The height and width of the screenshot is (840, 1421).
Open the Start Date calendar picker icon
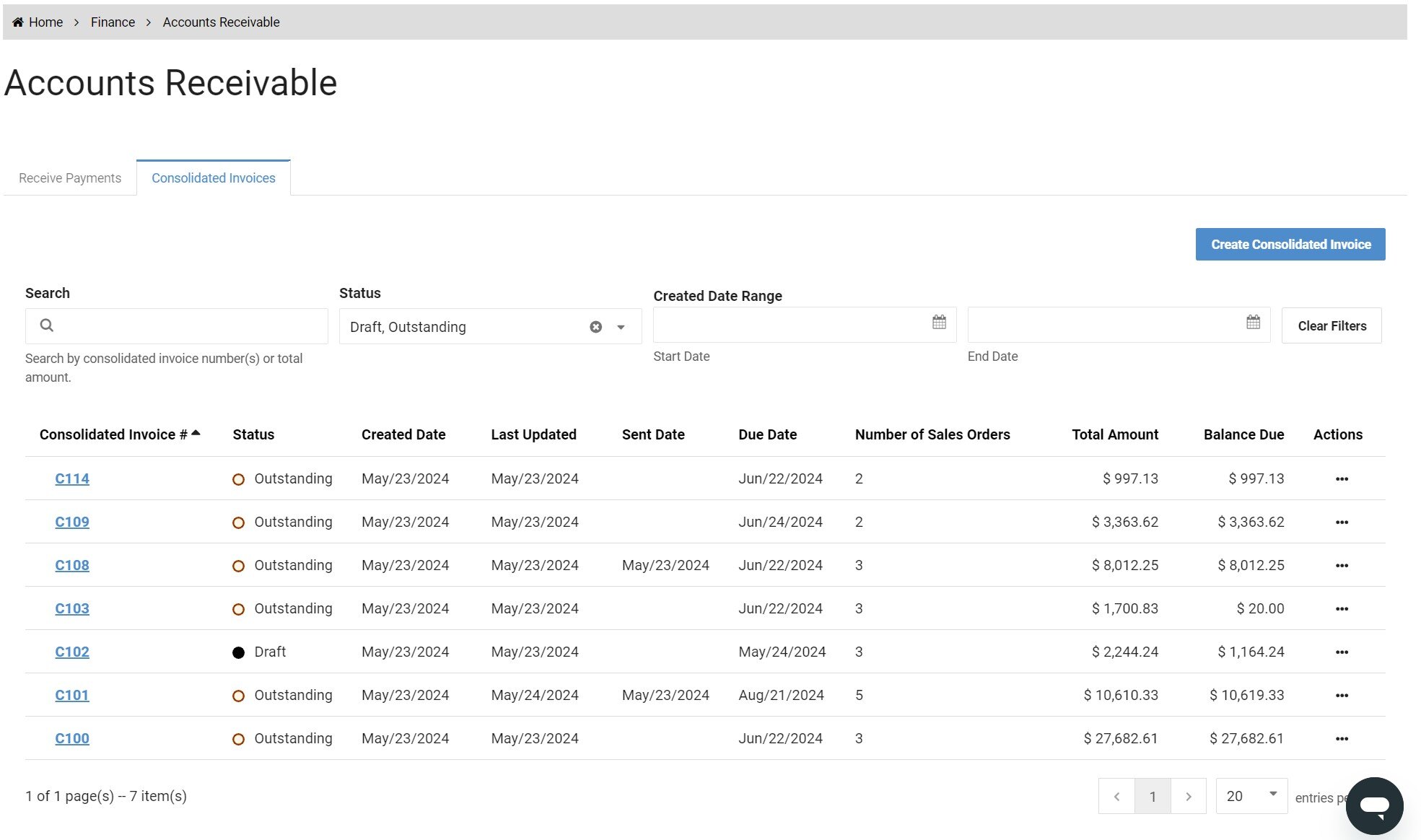939,322
